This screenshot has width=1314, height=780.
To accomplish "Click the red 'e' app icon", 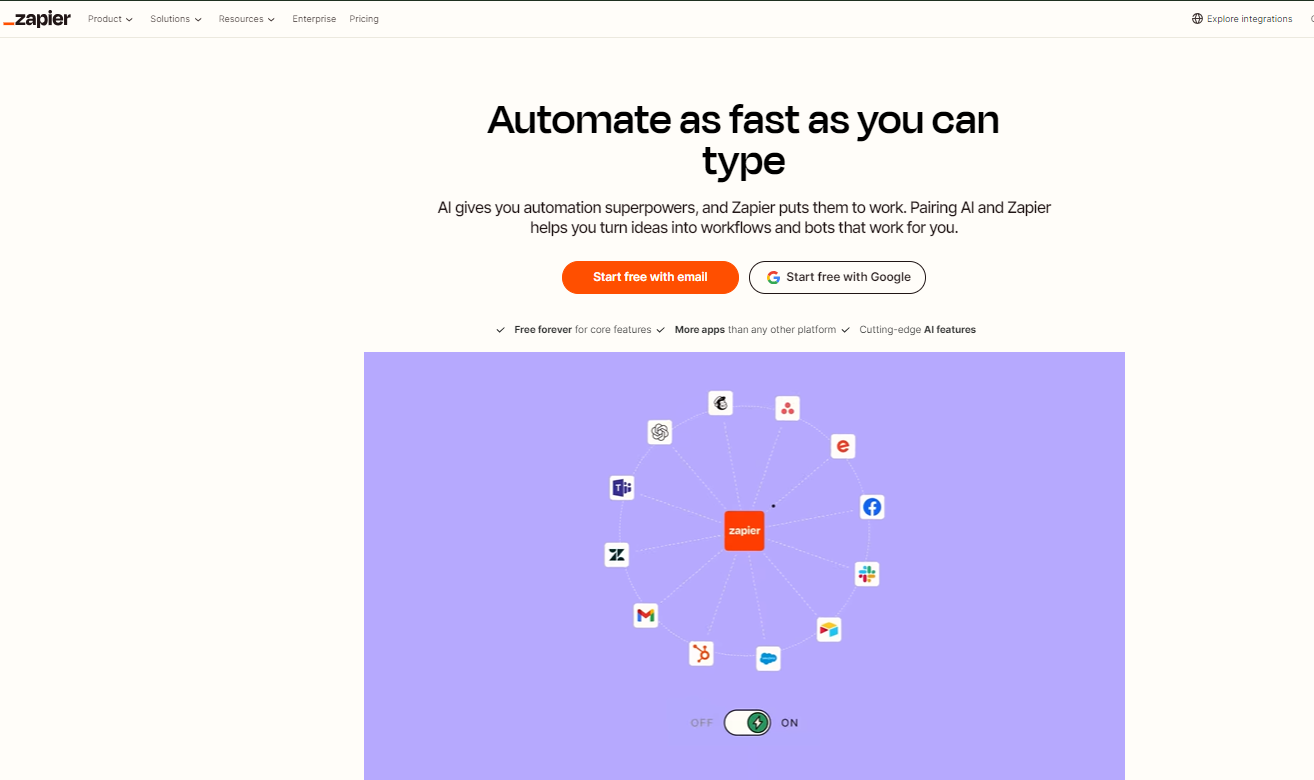I will (x=843, y=446).
